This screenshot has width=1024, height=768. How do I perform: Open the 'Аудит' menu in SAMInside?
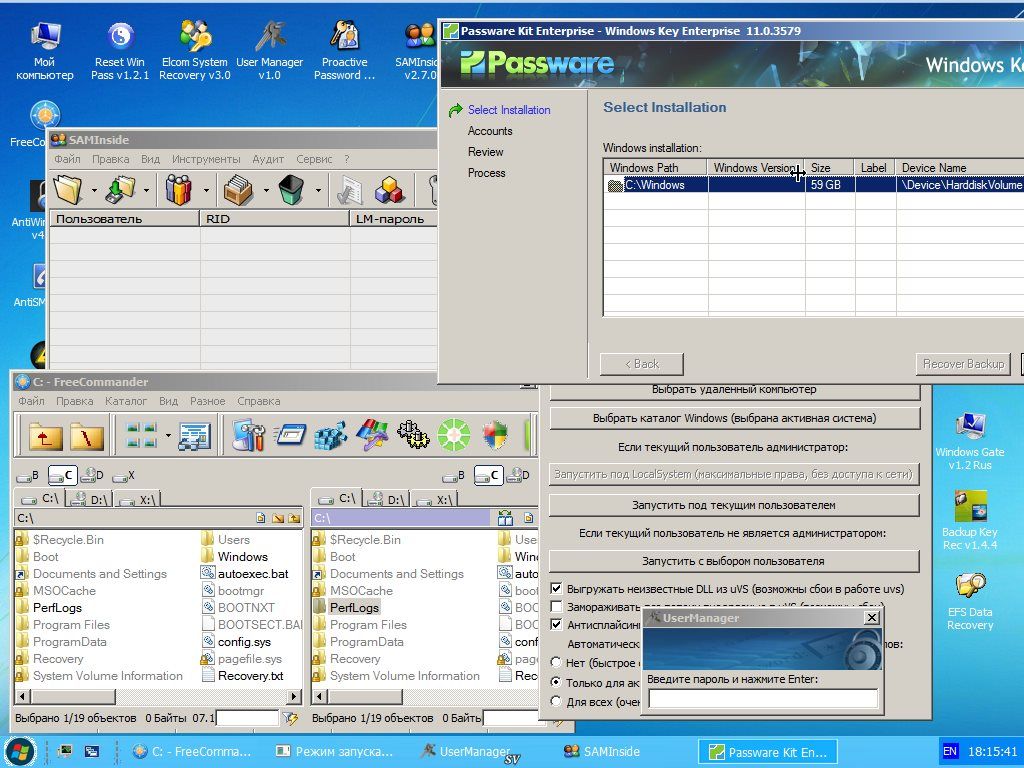268,159
